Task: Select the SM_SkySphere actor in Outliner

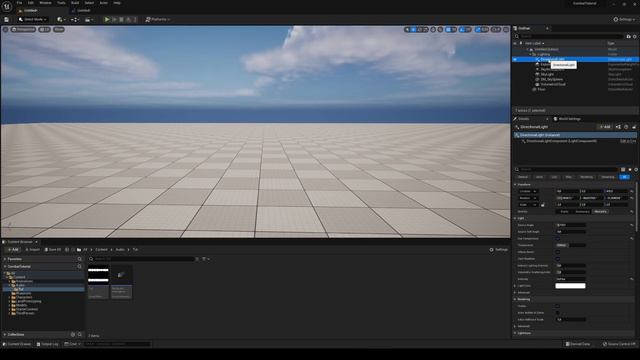Action: coord(551,79)
